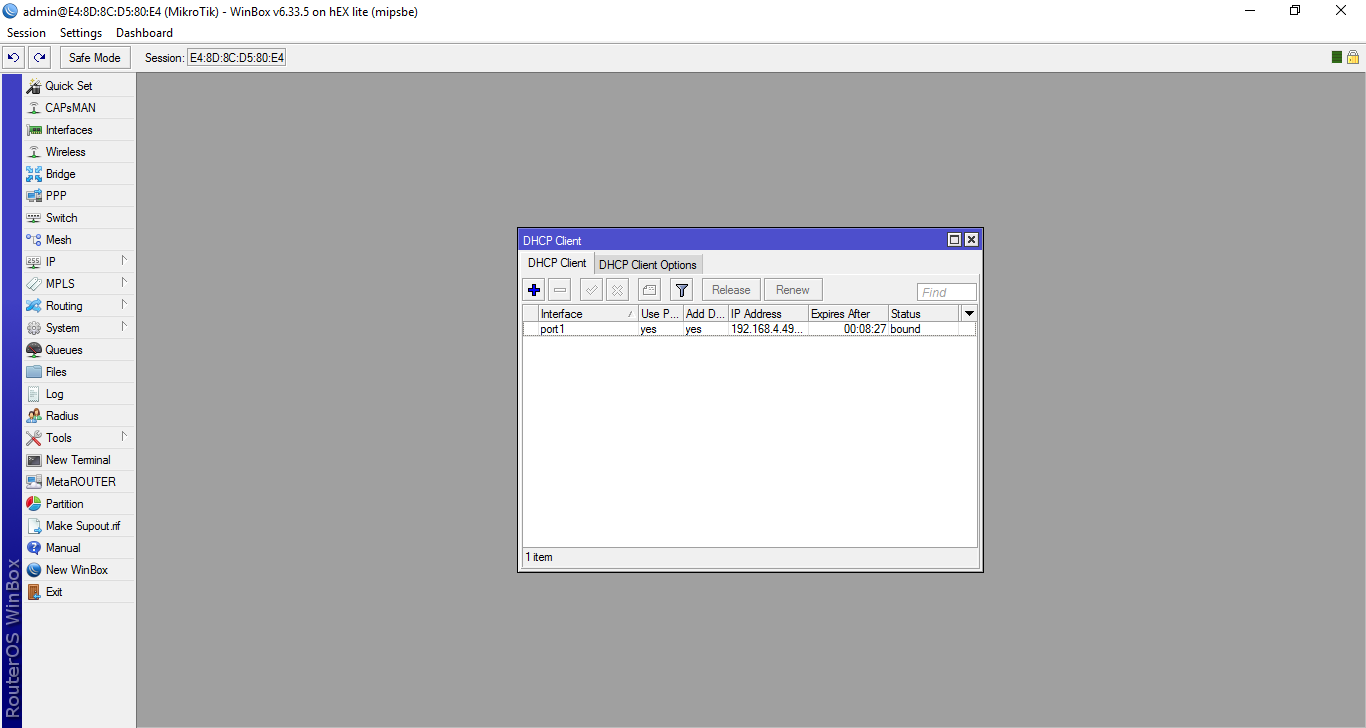This screenshot has width=1366, height=728.
Task: Maximize the DHCP Client window
Action: (954, 240)
